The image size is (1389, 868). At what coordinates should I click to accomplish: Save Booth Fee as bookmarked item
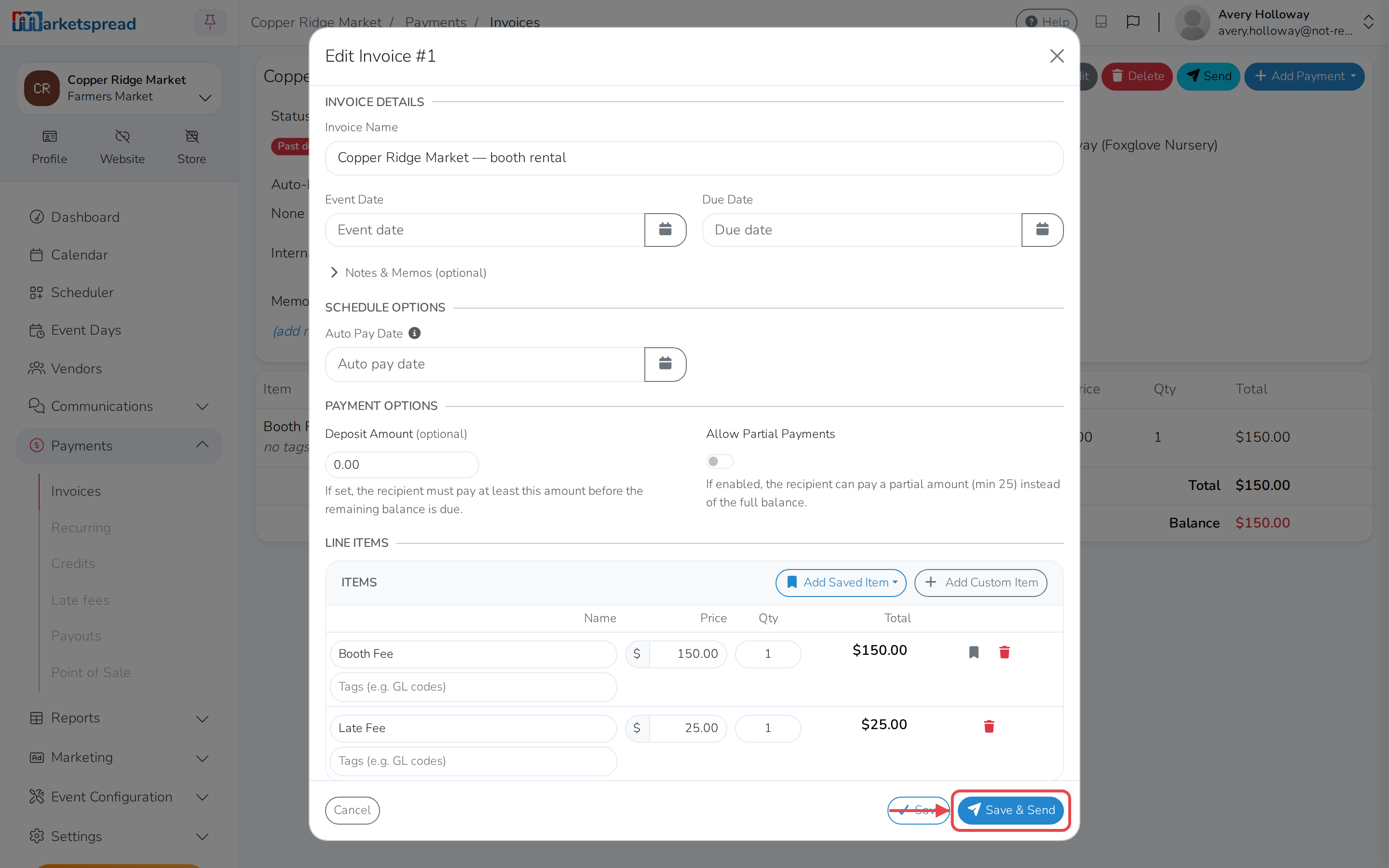(x=973, y=652)
